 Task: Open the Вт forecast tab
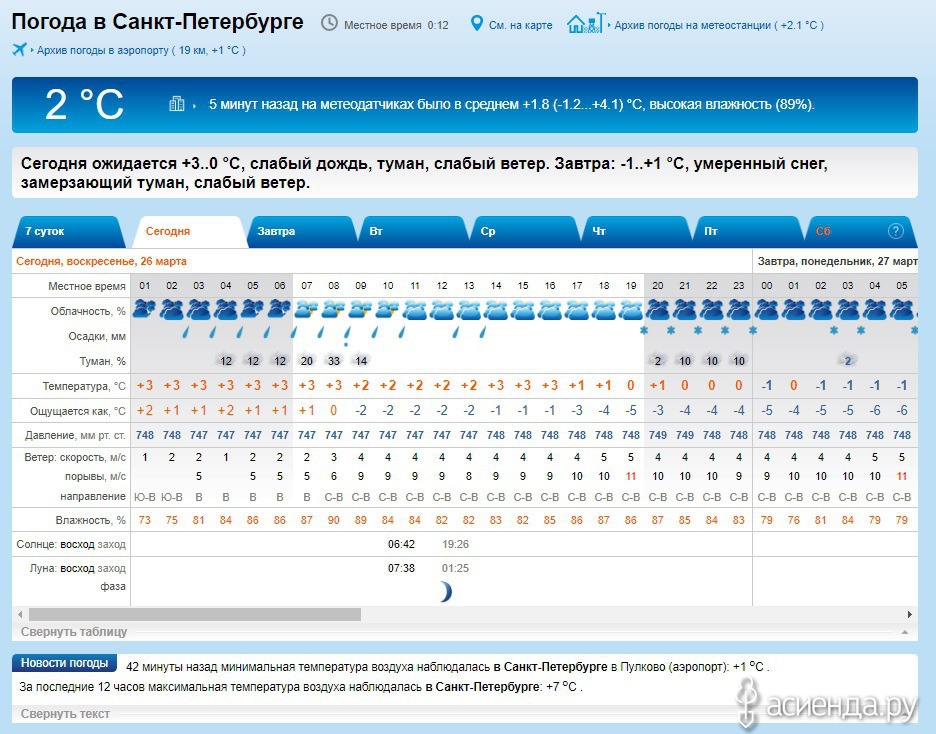412,232
